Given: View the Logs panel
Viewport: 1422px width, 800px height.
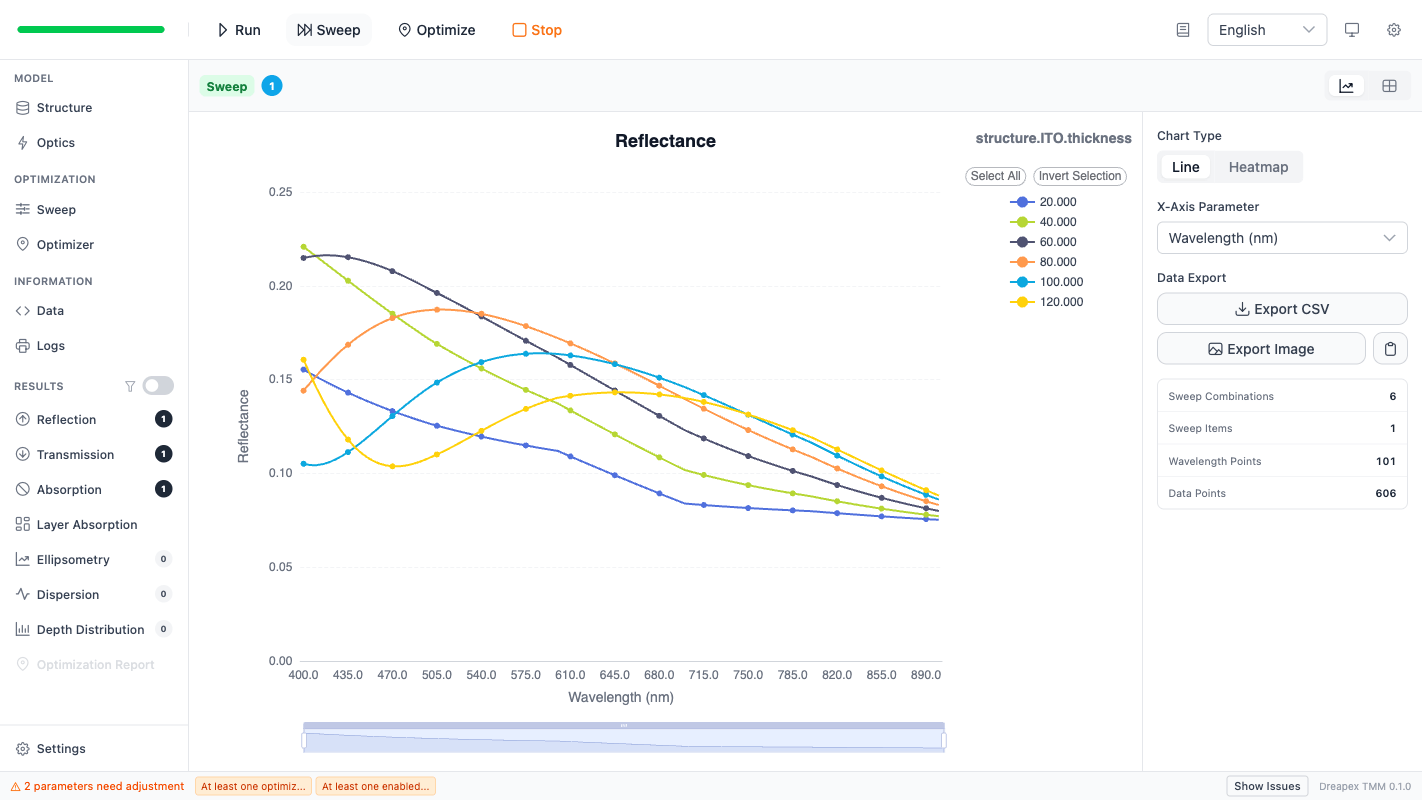Looking at the screenshot, I should [52, 345].
